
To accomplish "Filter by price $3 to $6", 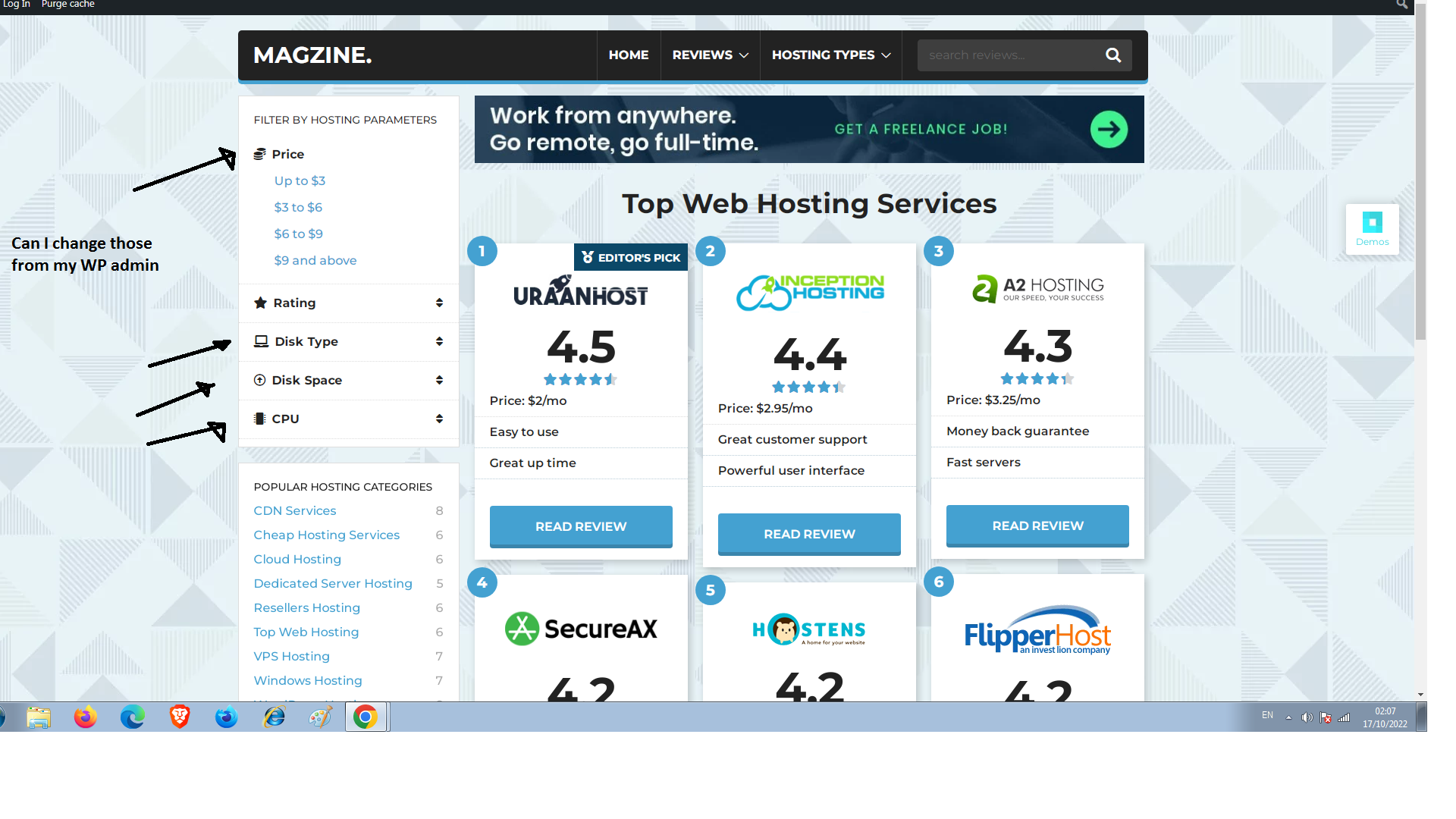I will 298,207.
